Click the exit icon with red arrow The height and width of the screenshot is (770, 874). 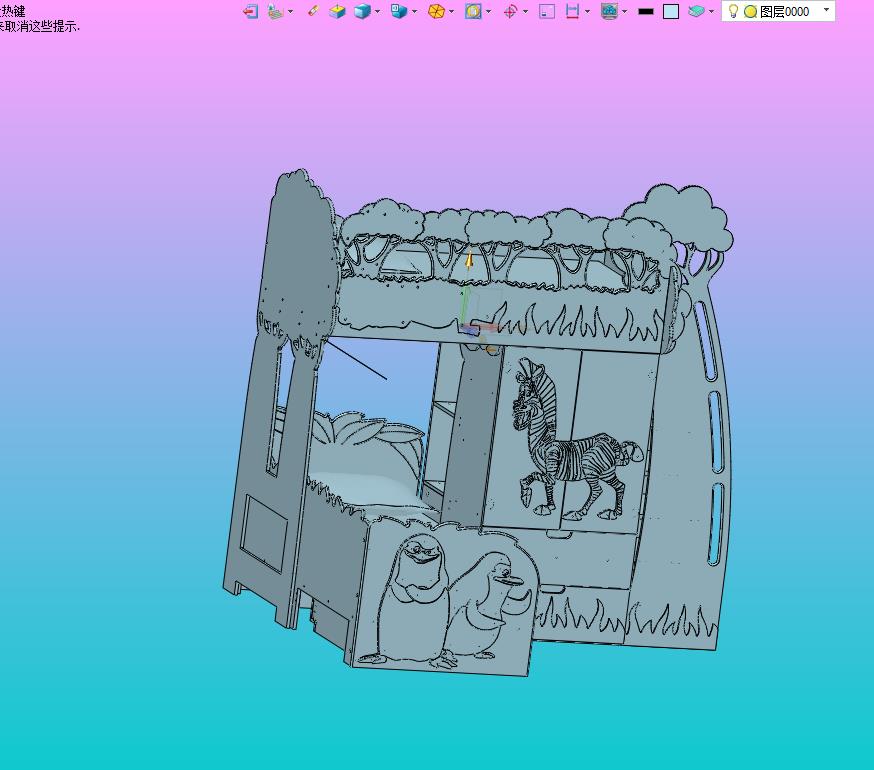[251, 12]
